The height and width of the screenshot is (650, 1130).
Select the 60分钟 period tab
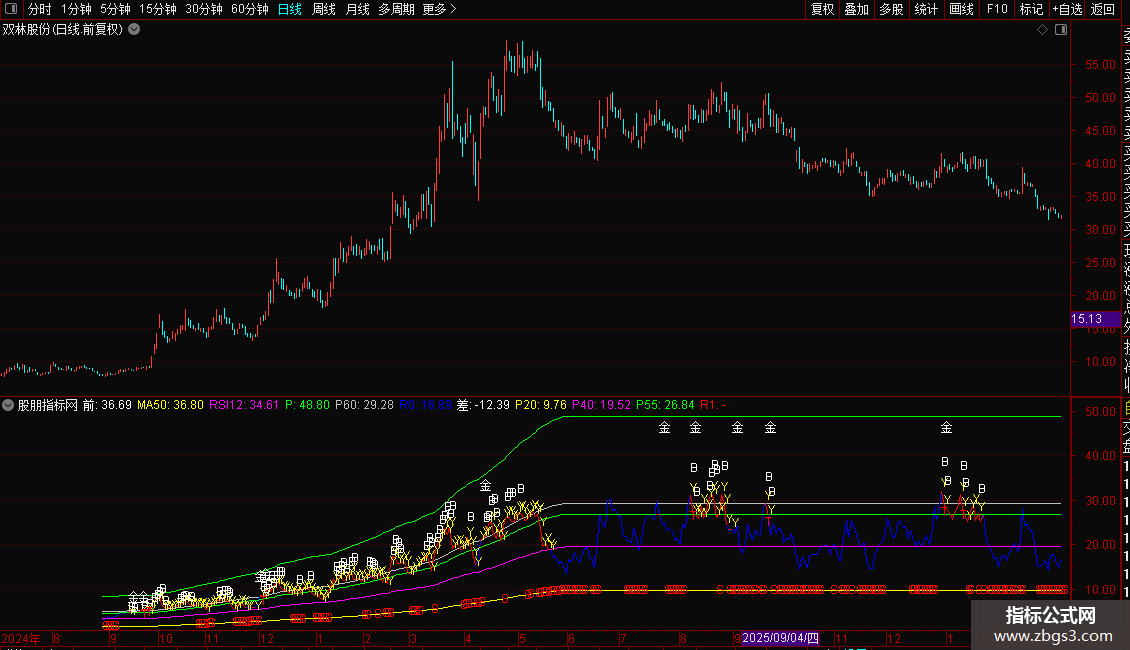250,9
